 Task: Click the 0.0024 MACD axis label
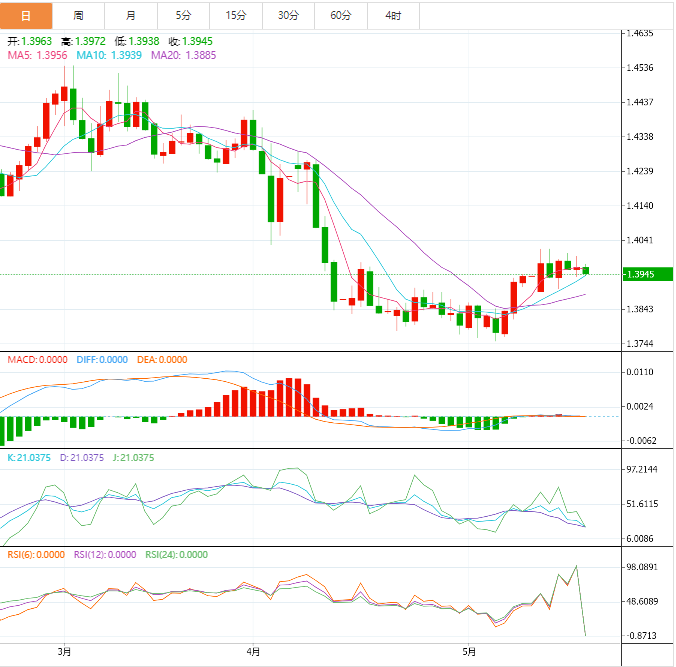click(x=640, y=406)
